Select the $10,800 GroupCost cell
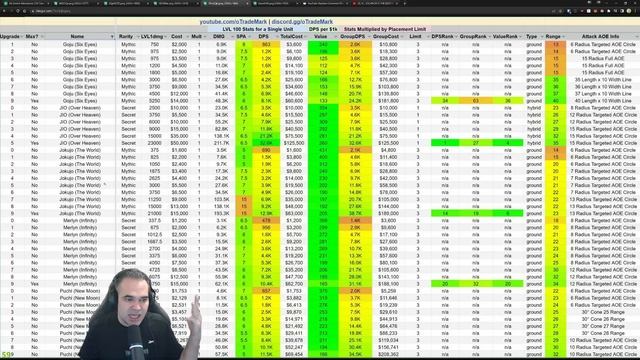Image resolution: width=640 pixels, height=360 pixels. pos(388,44)
